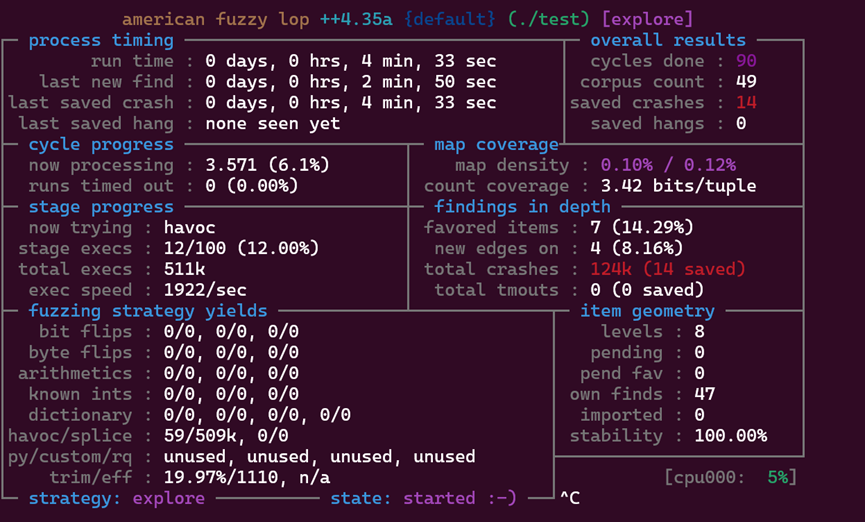Select the '++4.35a' version text
The height and width of the screenshot is (522, 865).
pyautogui.click(x=356, y=20)
